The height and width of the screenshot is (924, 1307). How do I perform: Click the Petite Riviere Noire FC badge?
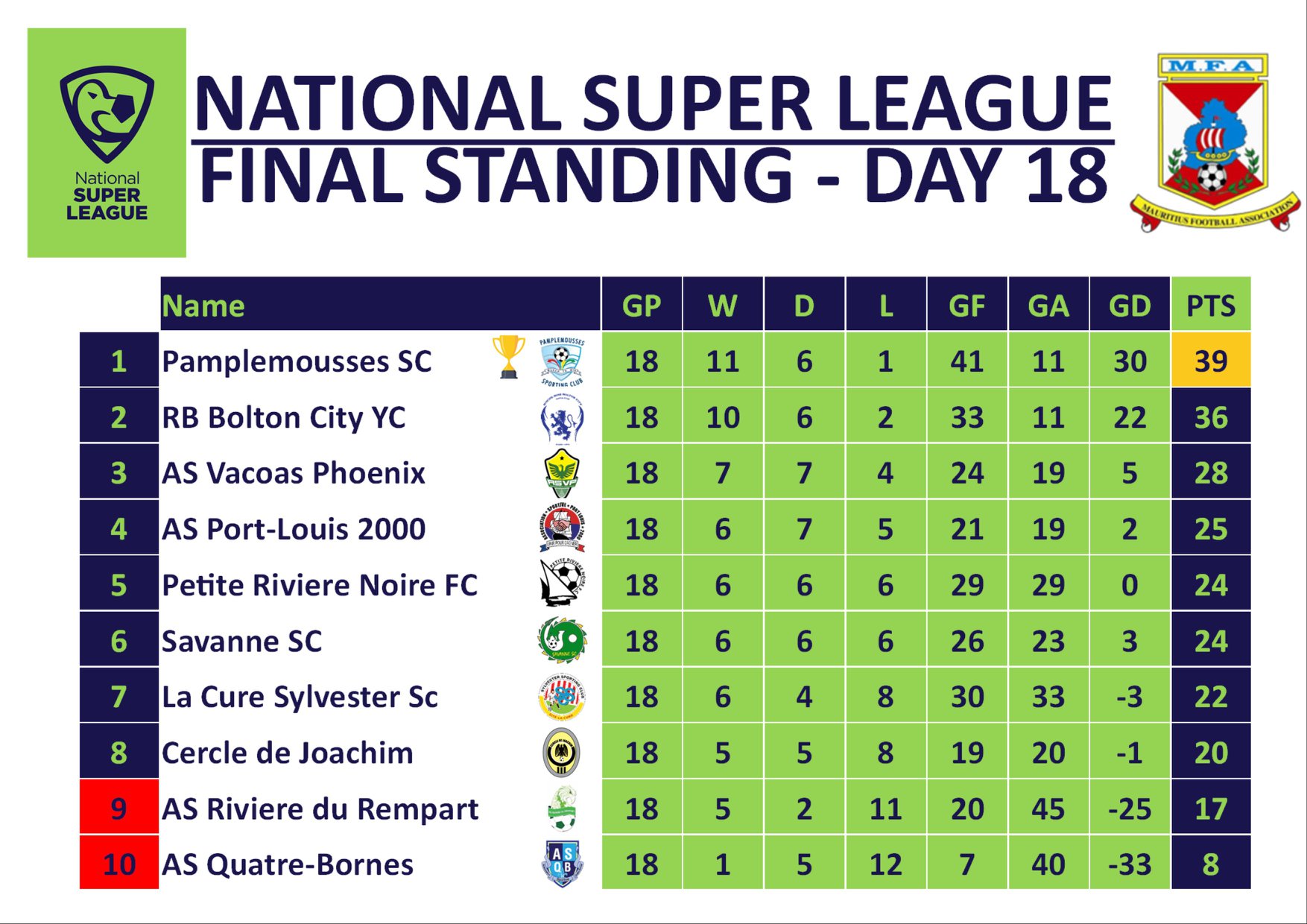pyautogui.click(x=563, y=583)
